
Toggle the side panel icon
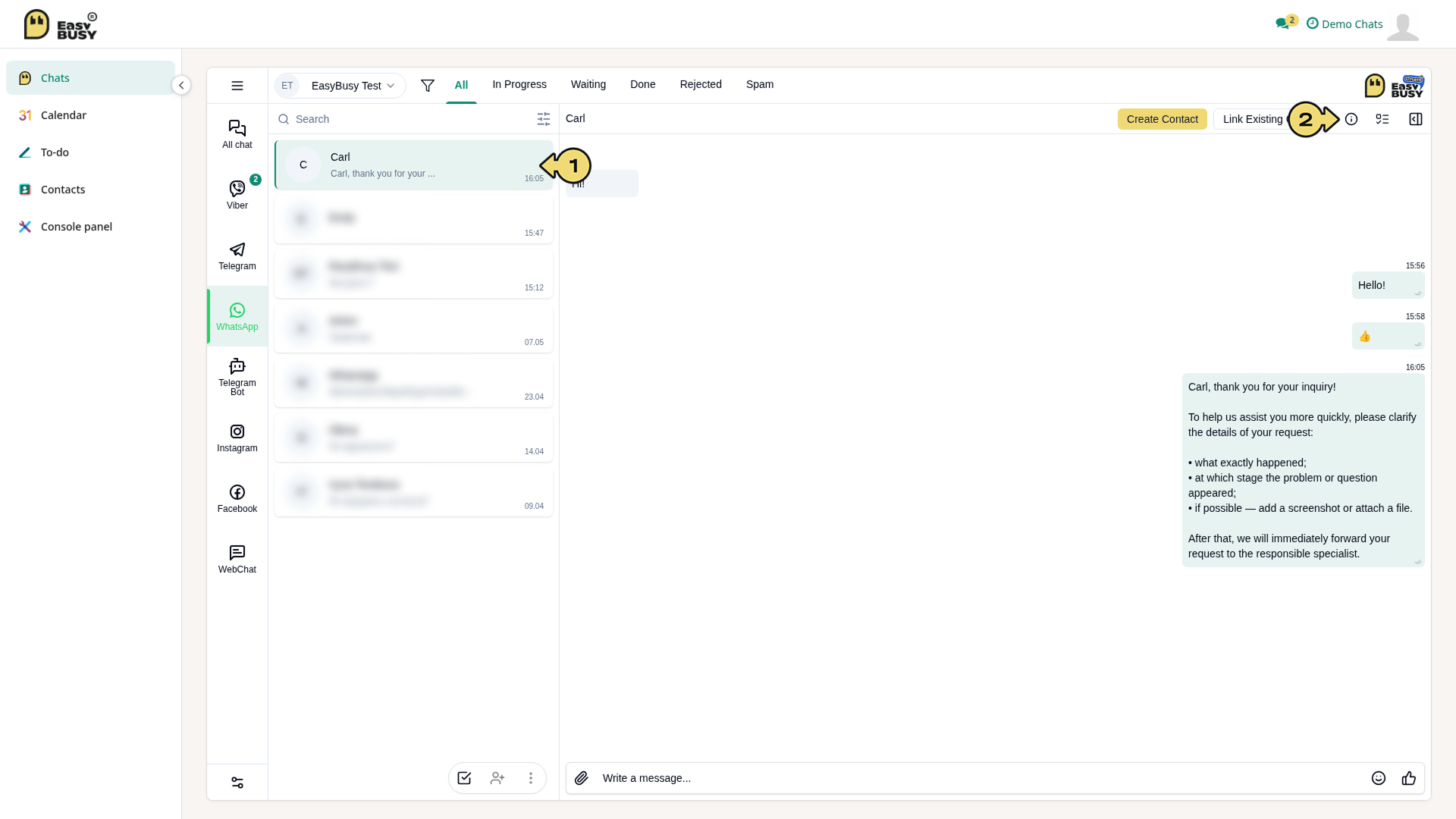[x=1416, y=119]
